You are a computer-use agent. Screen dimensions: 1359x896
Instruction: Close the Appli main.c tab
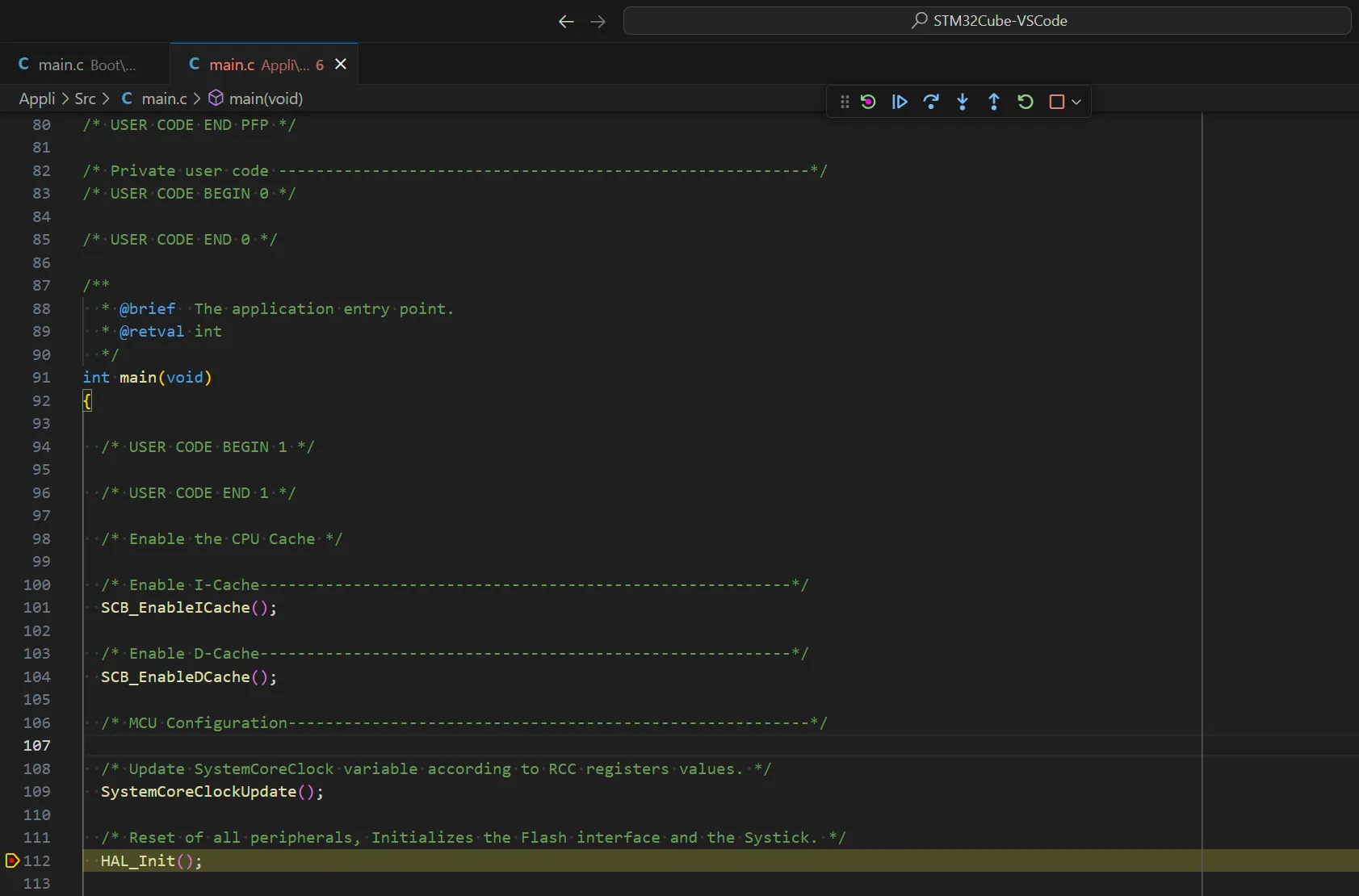340,64
